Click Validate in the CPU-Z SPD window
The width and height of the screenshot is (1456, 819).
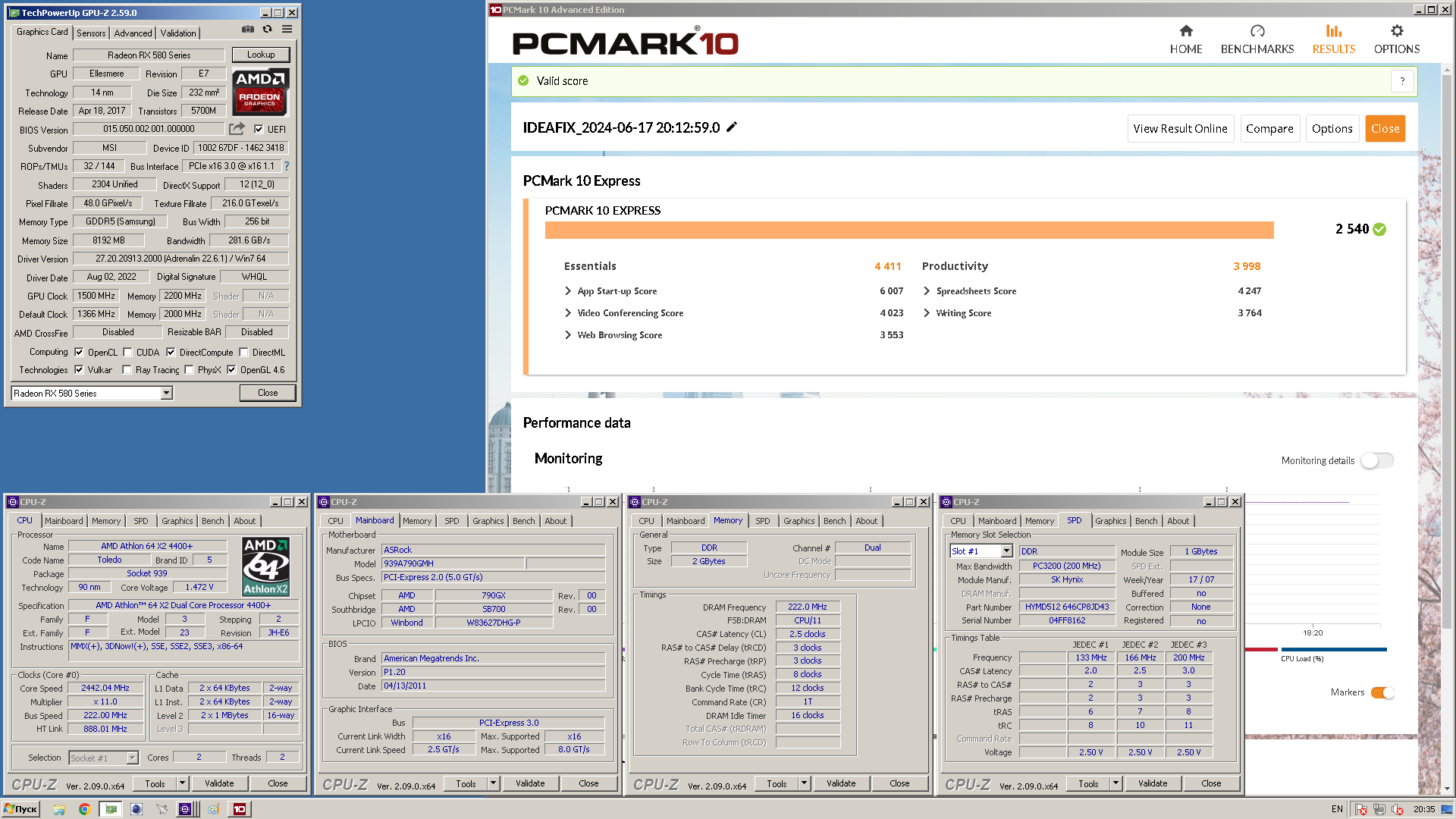point(1153,783)
